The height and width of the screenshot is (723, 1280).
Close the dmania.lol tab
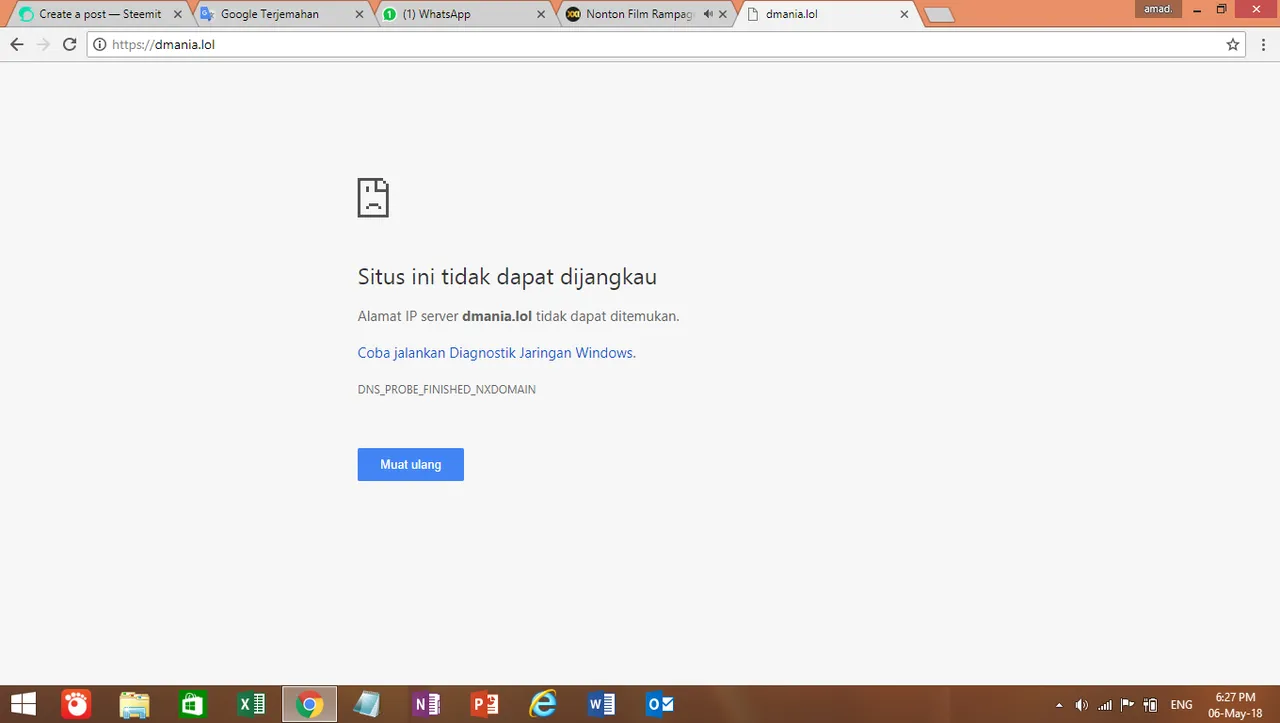904,14
